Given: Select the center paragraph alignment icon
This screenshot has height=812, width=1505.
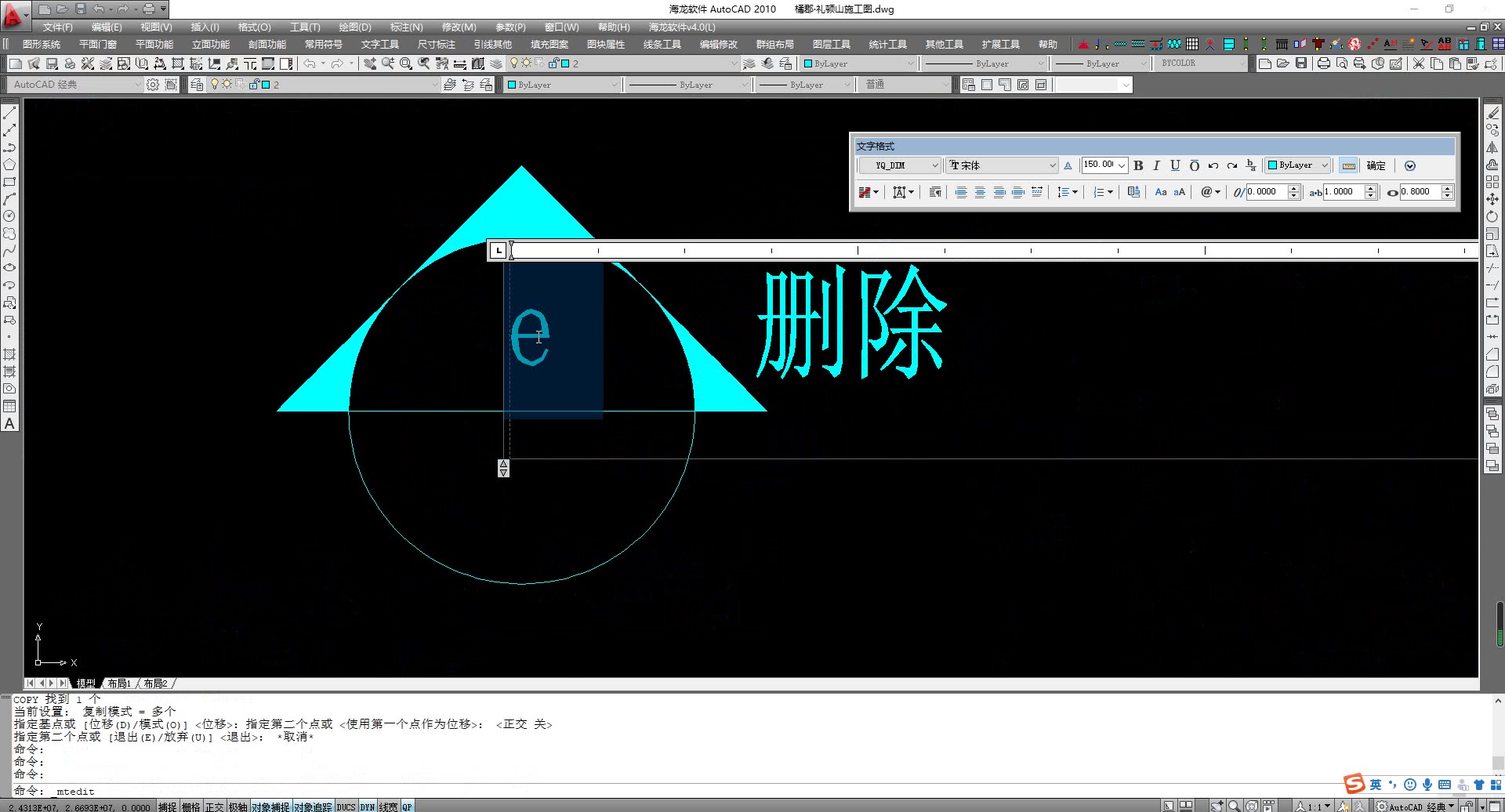Looking at the screenshot, I should coord(980,192).
